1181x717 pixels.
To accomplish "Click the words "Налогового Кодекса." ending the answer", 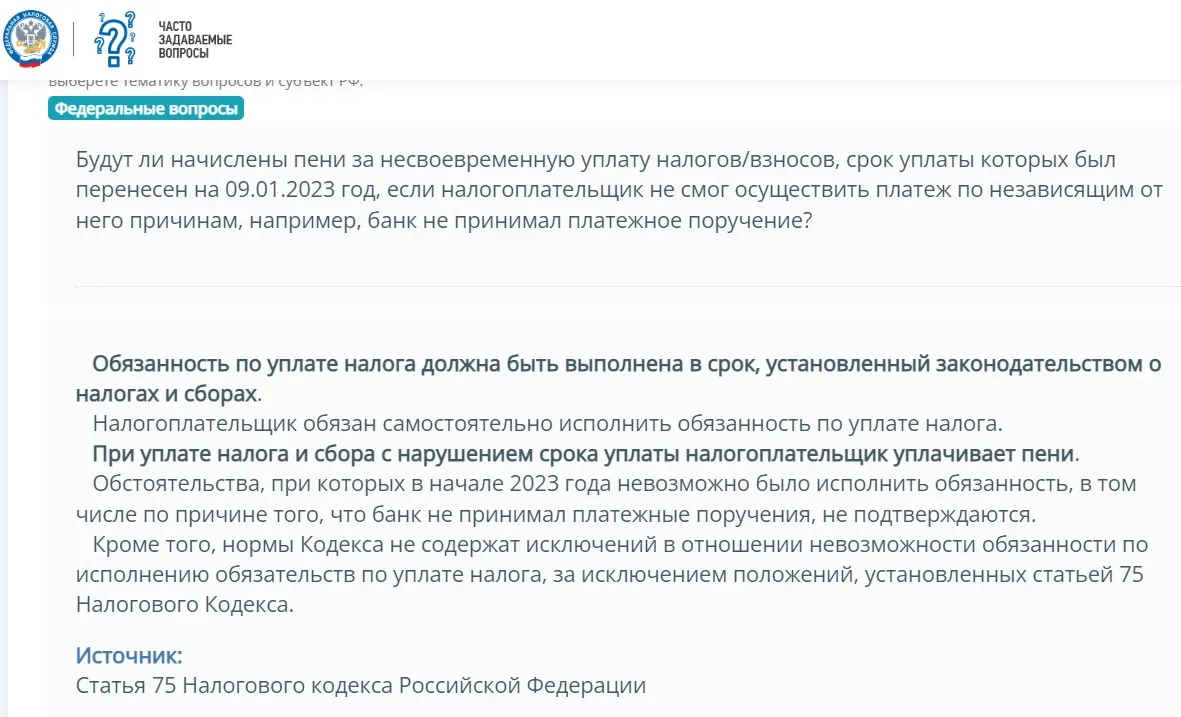I will pos(185,605).
